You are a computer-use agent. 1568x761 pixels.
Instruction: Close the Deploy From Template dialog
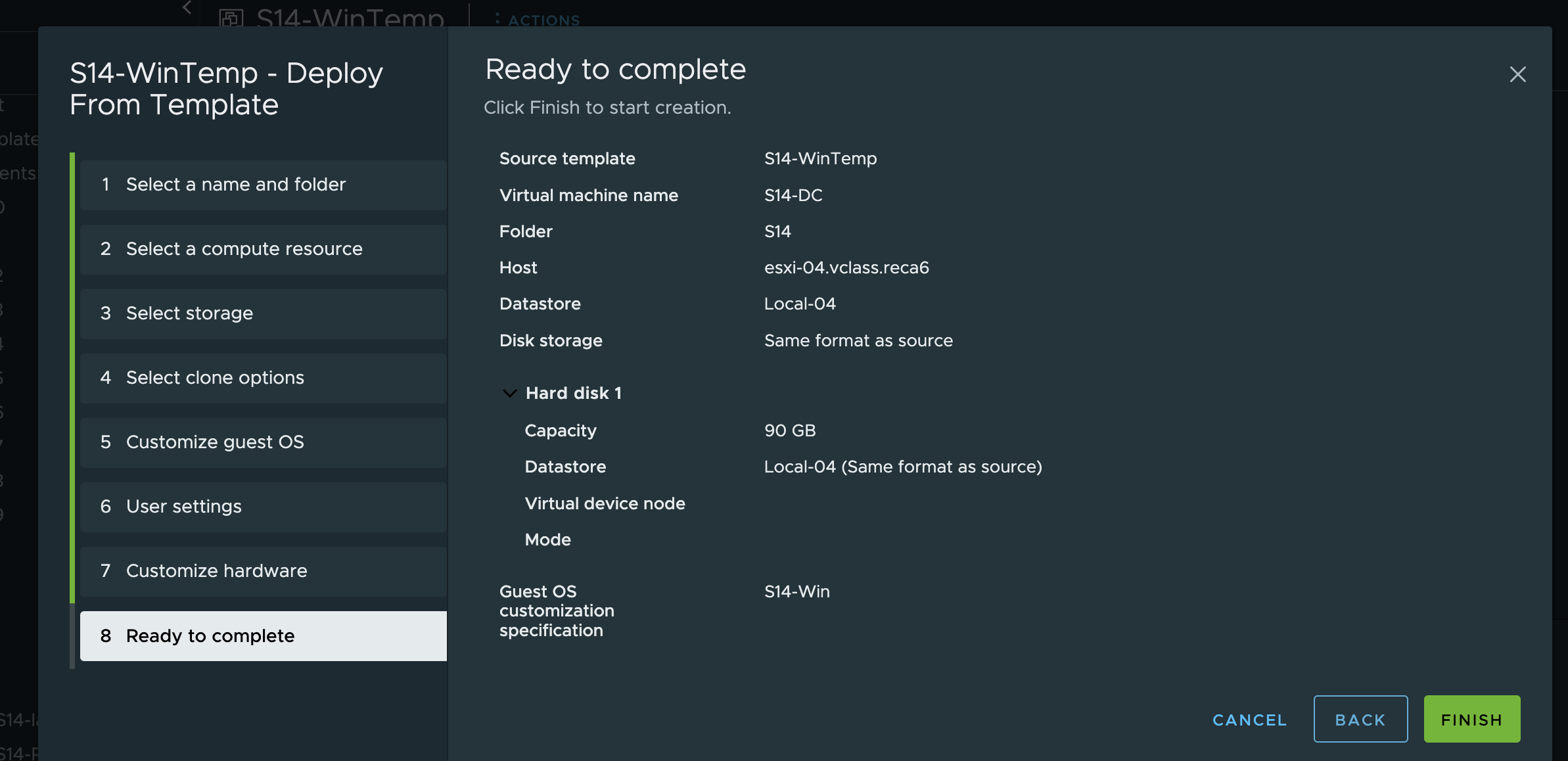(x=1517, y=74)
